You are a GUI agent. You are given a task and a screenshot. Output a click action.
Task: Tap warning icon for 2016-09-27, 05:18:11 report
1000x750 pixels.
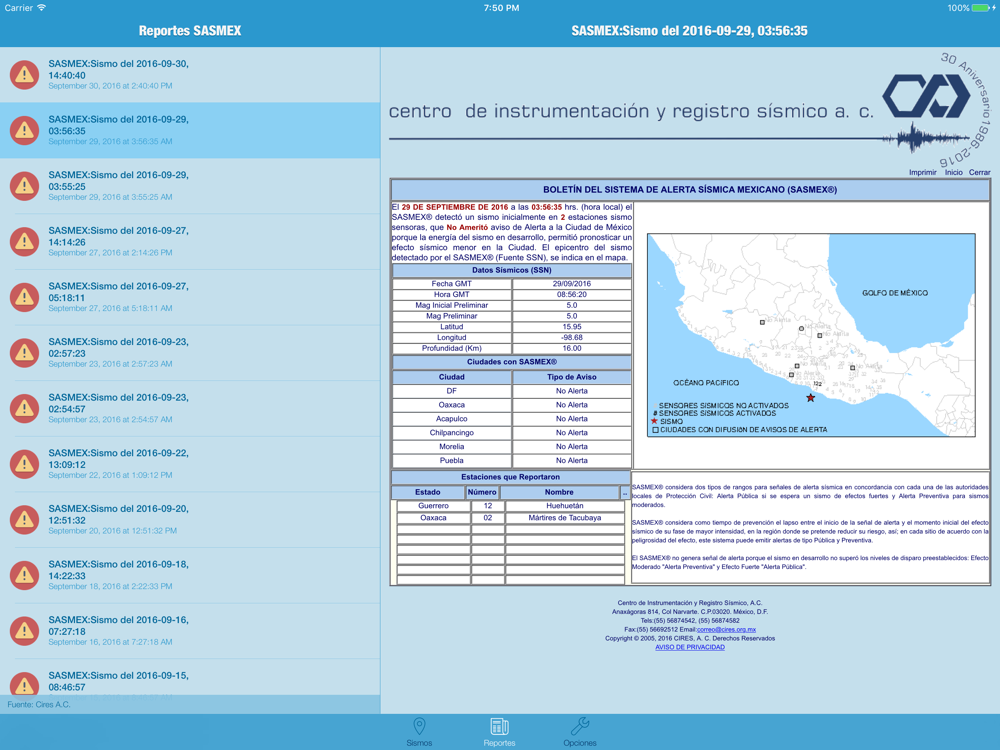pos(24,297)
